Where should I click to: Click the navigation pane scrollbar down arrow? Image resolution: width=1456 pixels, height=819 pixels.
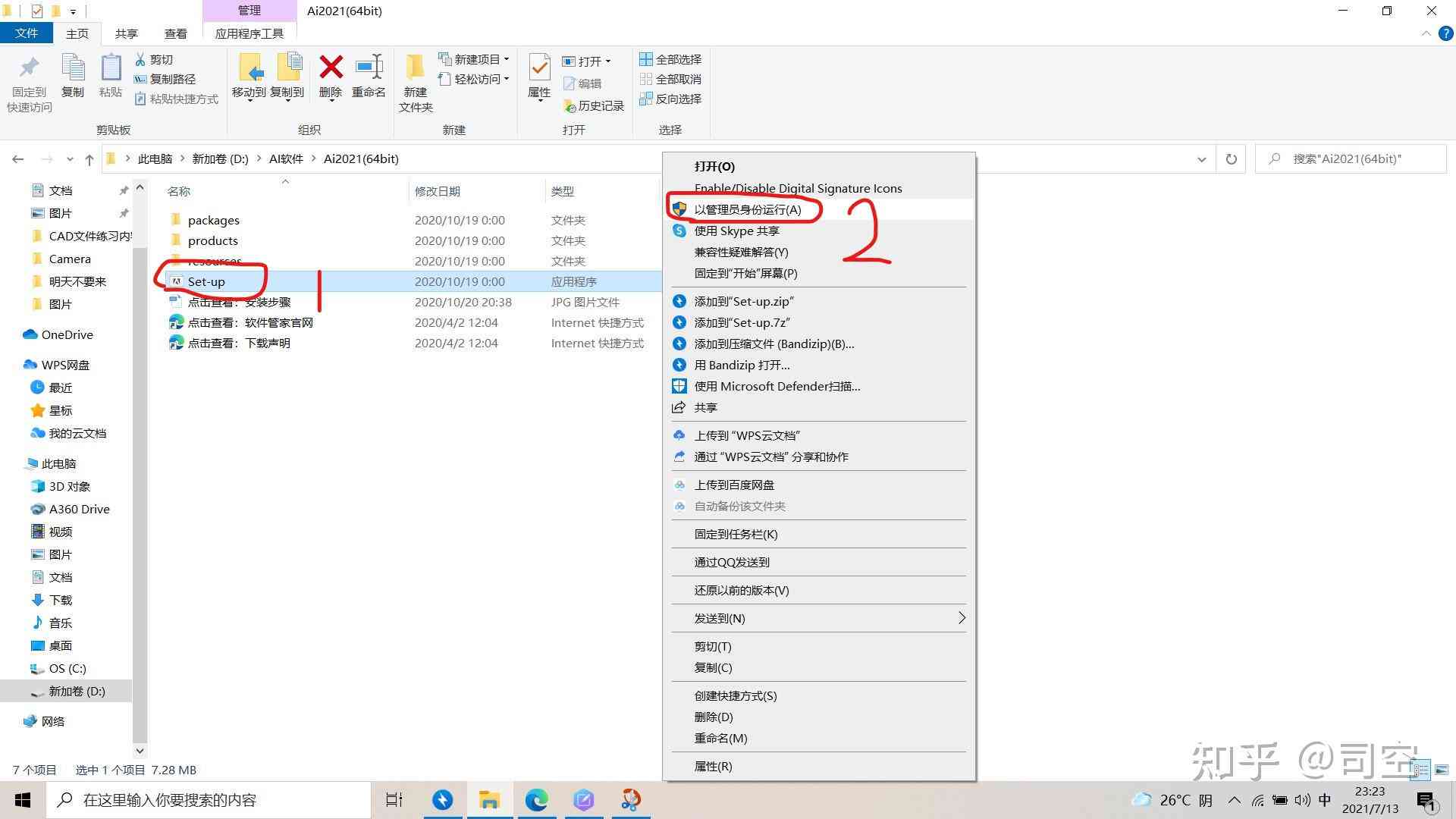point(140,751)
